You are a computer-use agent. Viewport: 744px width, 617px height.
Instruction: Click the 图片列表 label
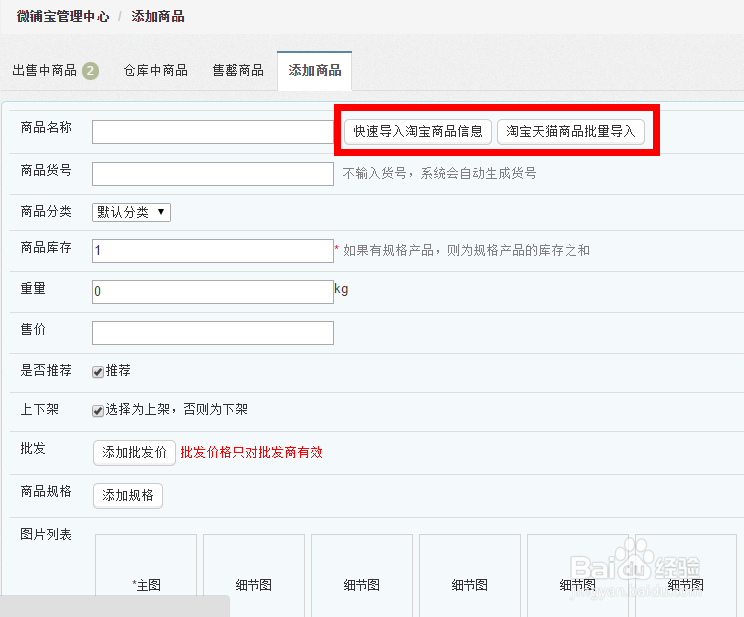[x=46, y=534]
